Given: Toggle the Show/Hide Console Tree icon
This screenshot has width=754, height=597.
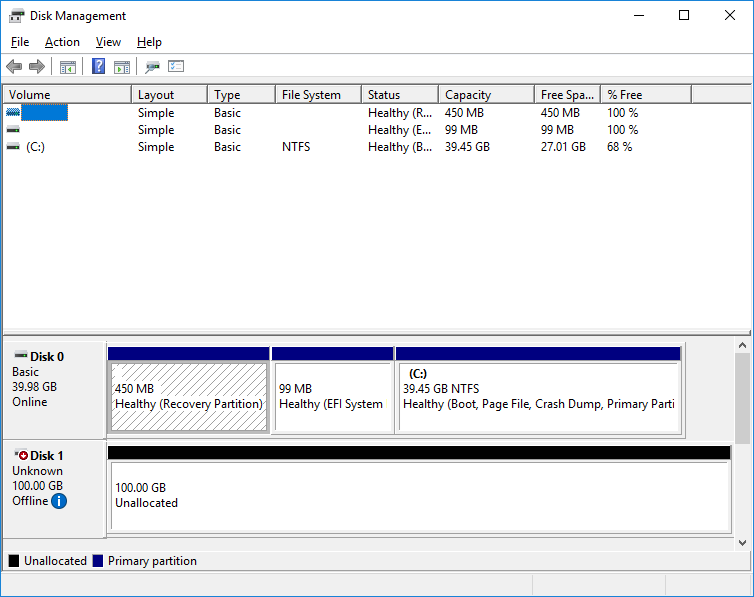Looking at the screenshot, I should [68, 67].
